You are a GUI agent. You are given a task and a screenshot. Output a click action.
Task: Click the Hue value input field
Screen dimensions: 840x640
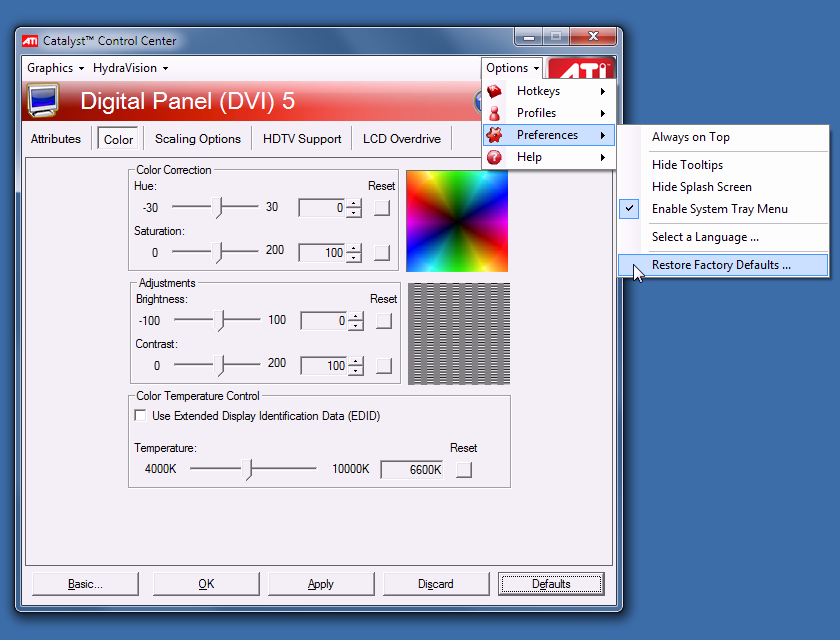(322, 207)
